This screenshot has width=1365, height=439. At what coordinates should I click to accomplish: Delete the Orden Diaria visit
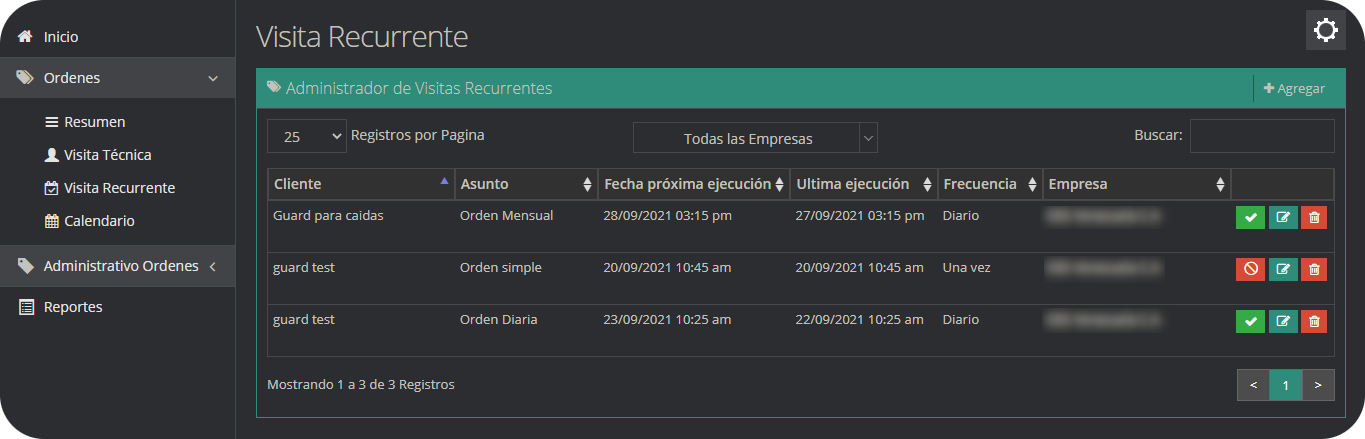pyautogui.click(x=1314, y=321)
